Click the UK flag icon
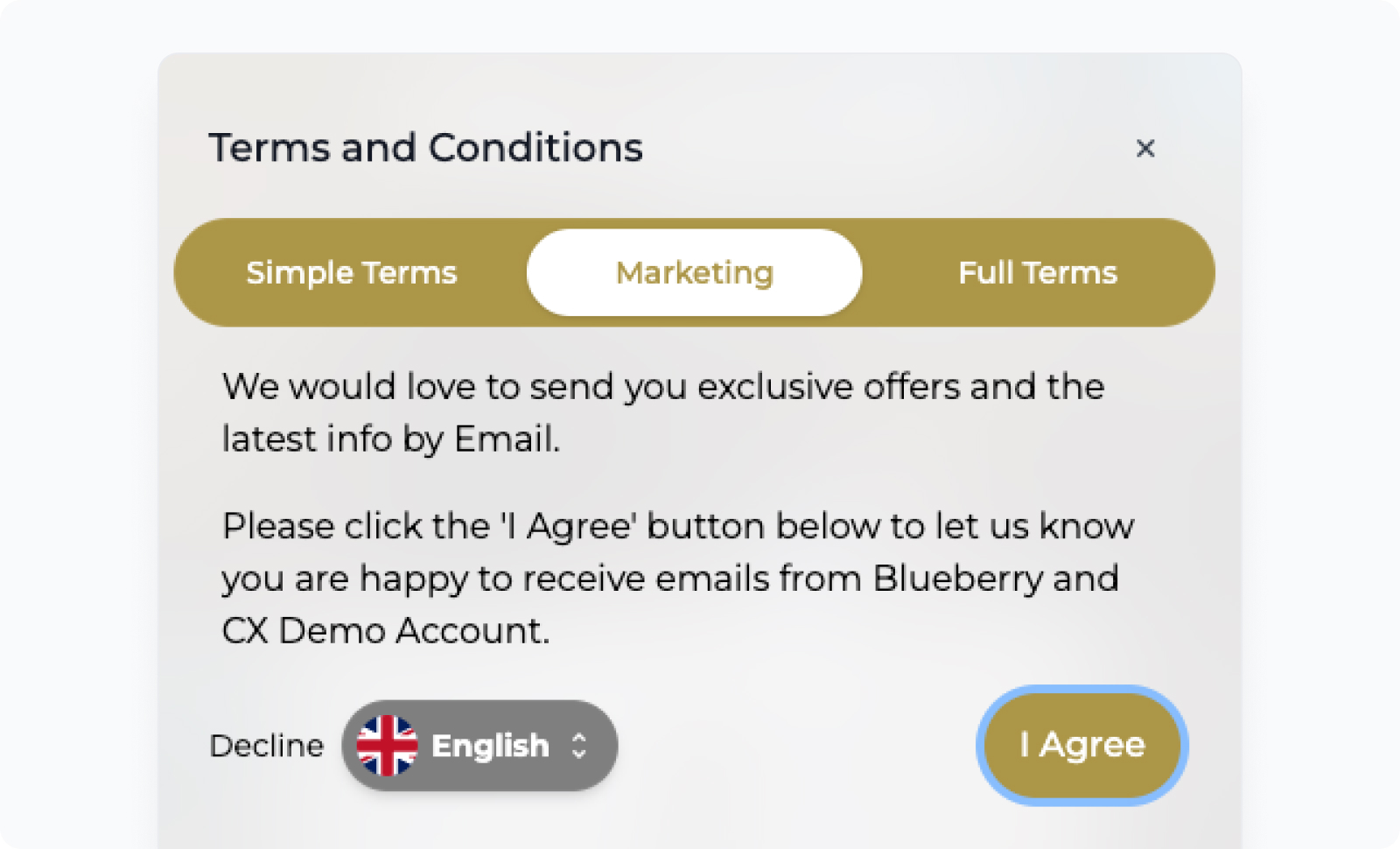This screenshot has height=849, width=1400. coord(387,746)
